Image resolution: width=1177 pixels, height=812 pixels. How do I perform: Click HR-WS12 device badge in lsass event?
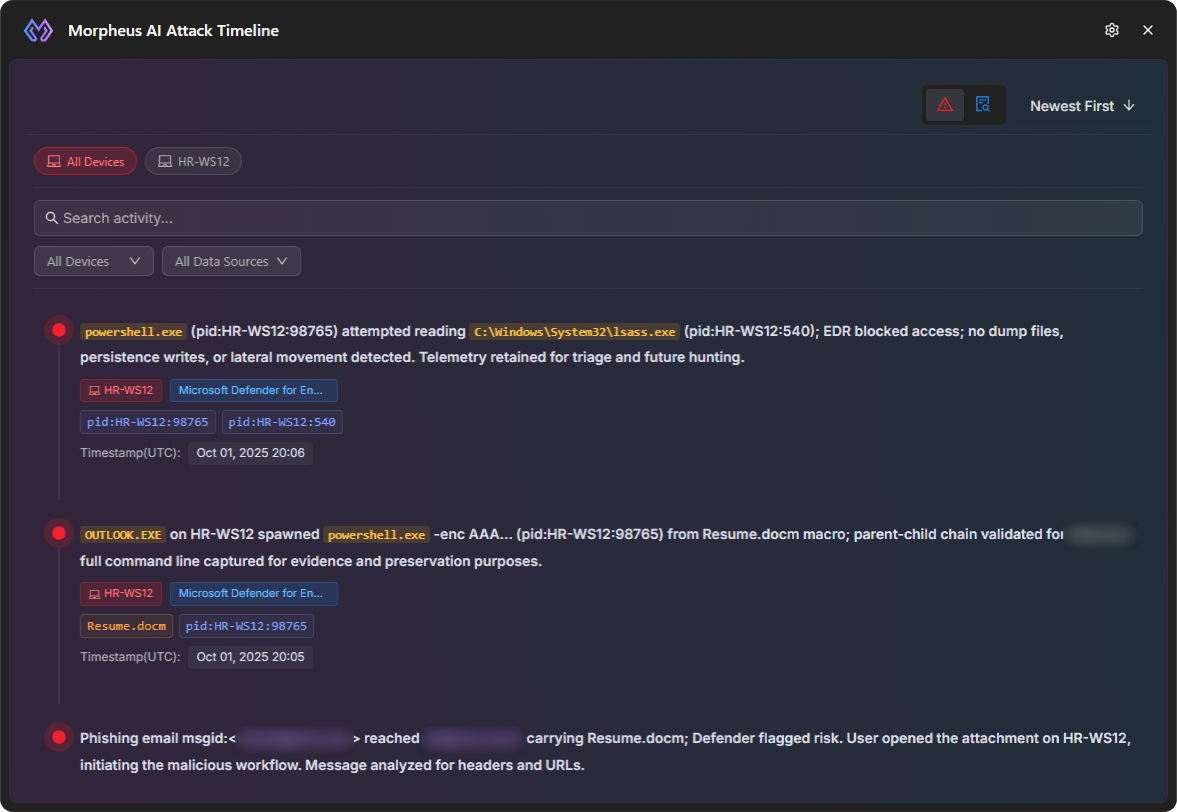click(x=121, y=390)
